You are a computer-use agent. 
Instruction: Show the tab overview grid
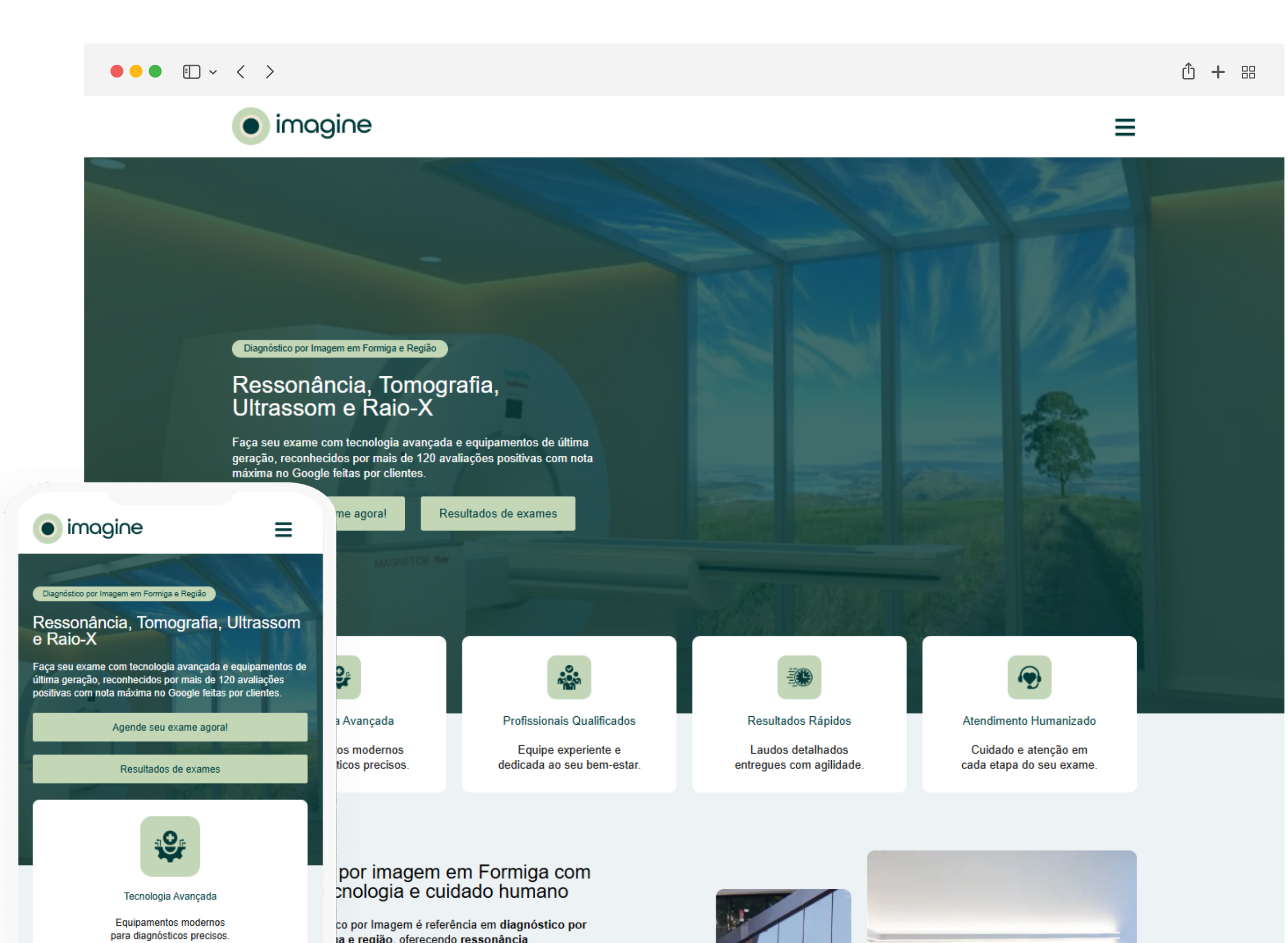1248,72
